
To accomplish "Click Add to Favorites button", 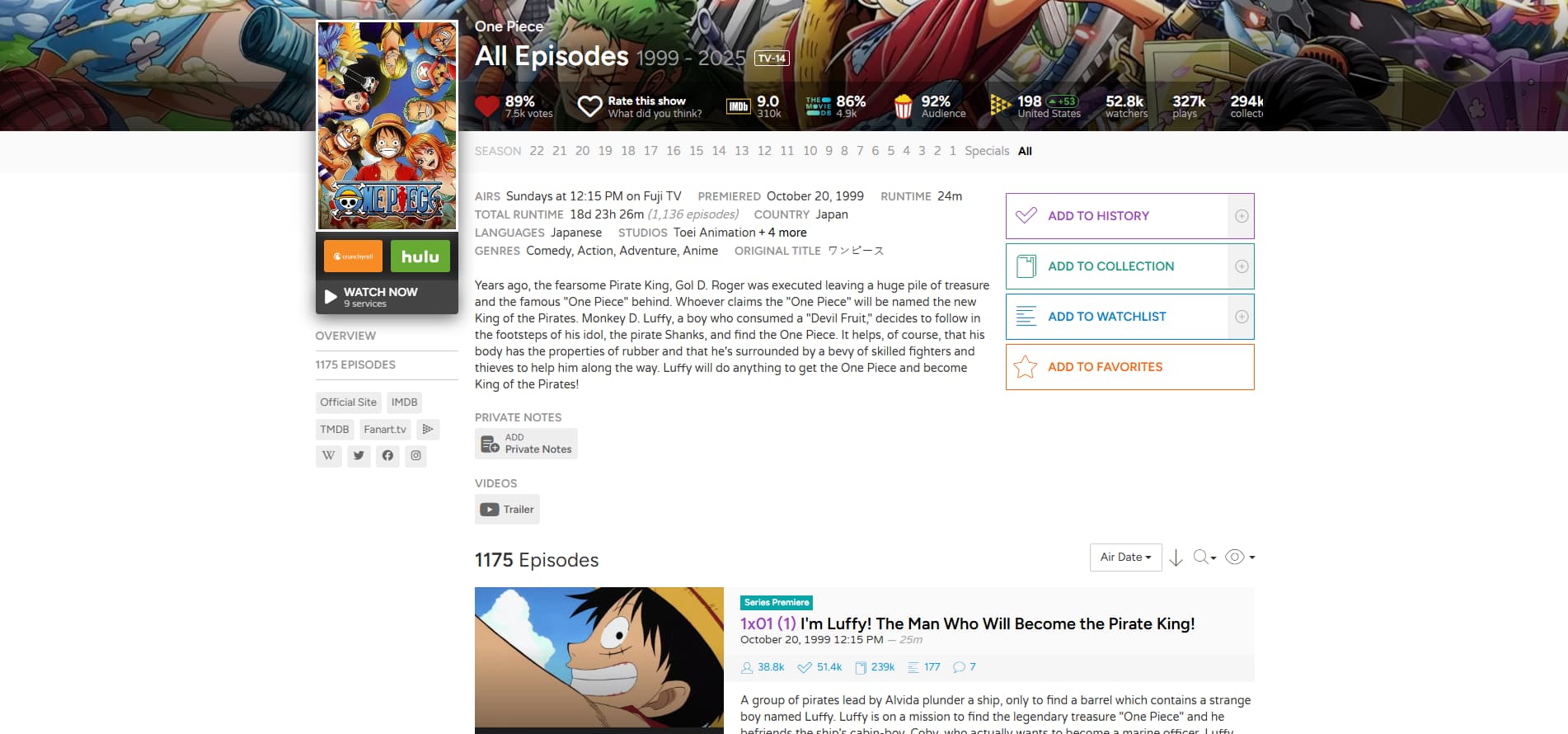I will tap(1130, 367).
